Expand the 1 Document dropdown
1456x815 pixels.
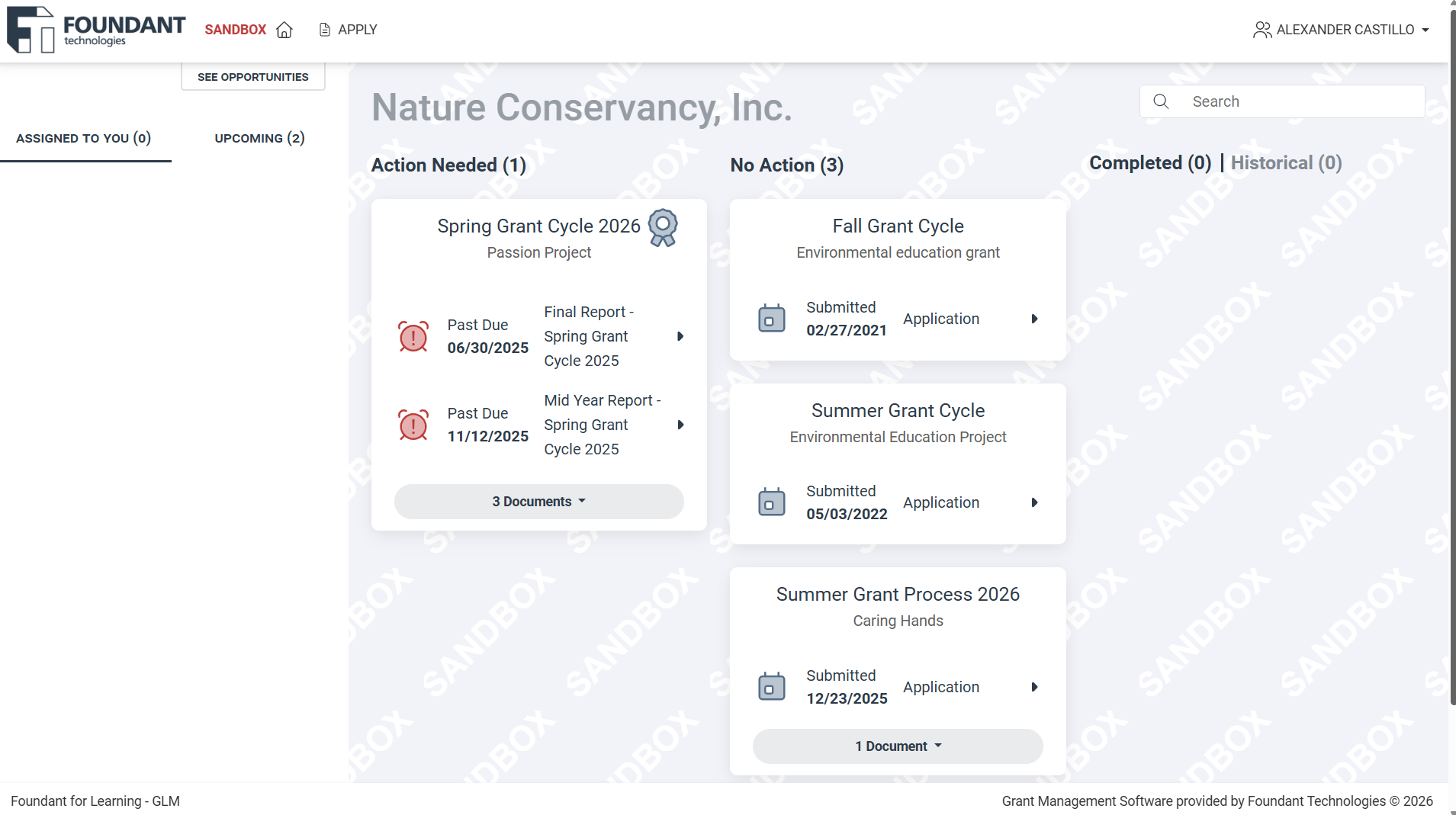[x=898, y=746]
